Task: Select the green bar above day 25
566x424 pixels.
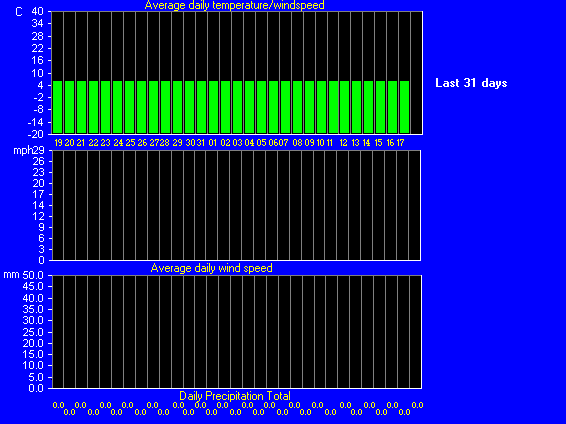Action: coord(130,107)
